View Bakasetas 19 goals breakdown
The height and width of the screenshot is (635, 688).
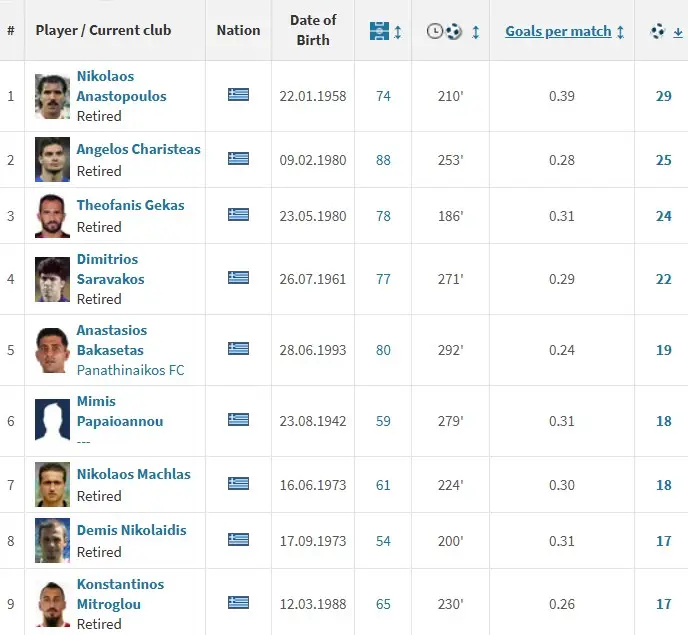point(663,350)
